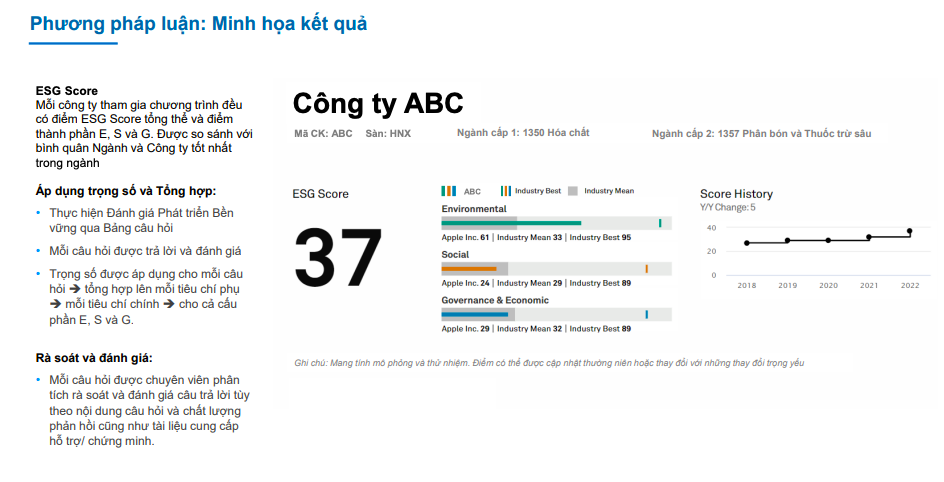Click the Environmental Industry Best green marker

(660, 223)
